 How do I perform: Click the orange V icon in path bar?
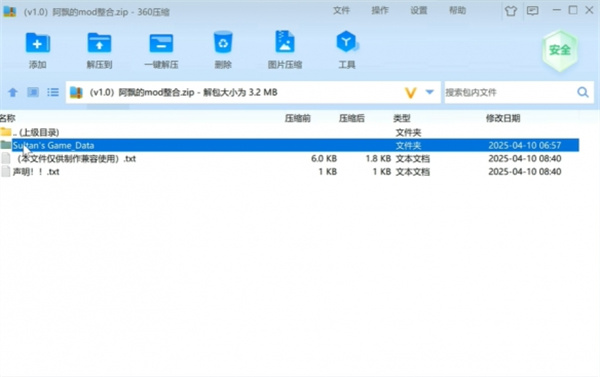[x=410, y=93]
